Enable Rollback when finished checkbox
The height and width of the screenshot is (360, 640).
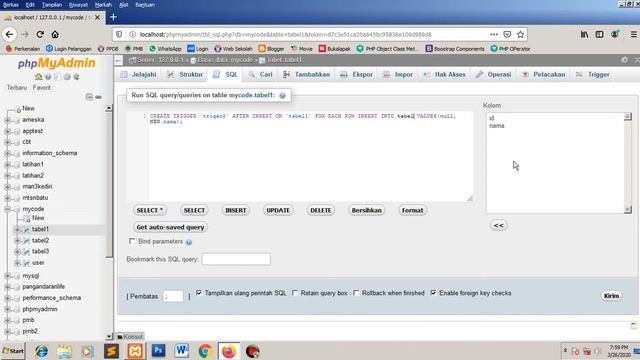356,293
